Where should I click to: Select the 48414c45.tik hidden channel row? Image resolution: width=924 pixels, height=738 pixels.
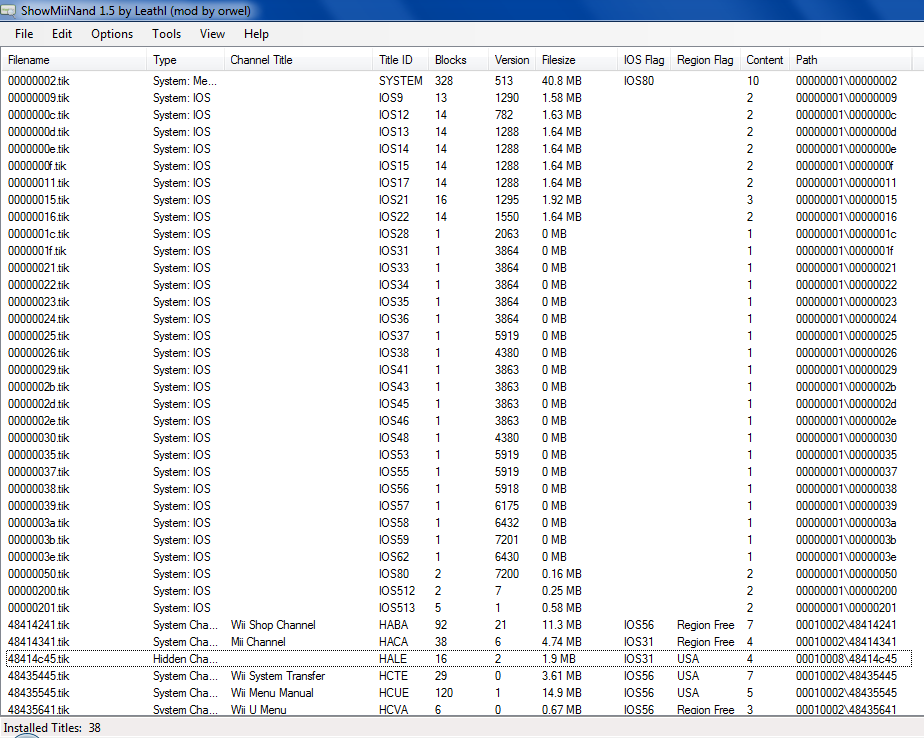click(39, 659)
